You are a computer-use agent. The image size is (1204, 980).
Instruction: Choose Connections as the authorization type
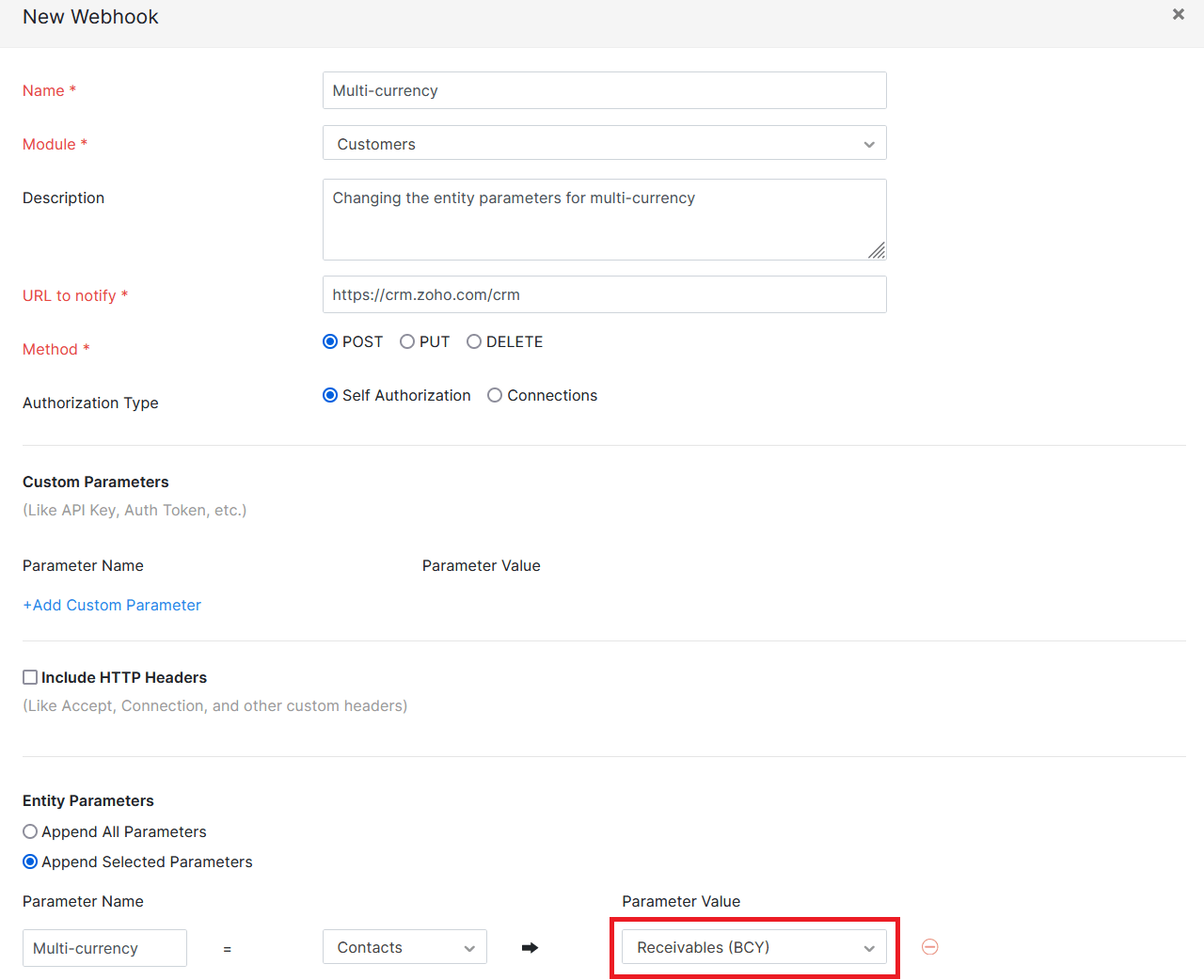(495, 395)
